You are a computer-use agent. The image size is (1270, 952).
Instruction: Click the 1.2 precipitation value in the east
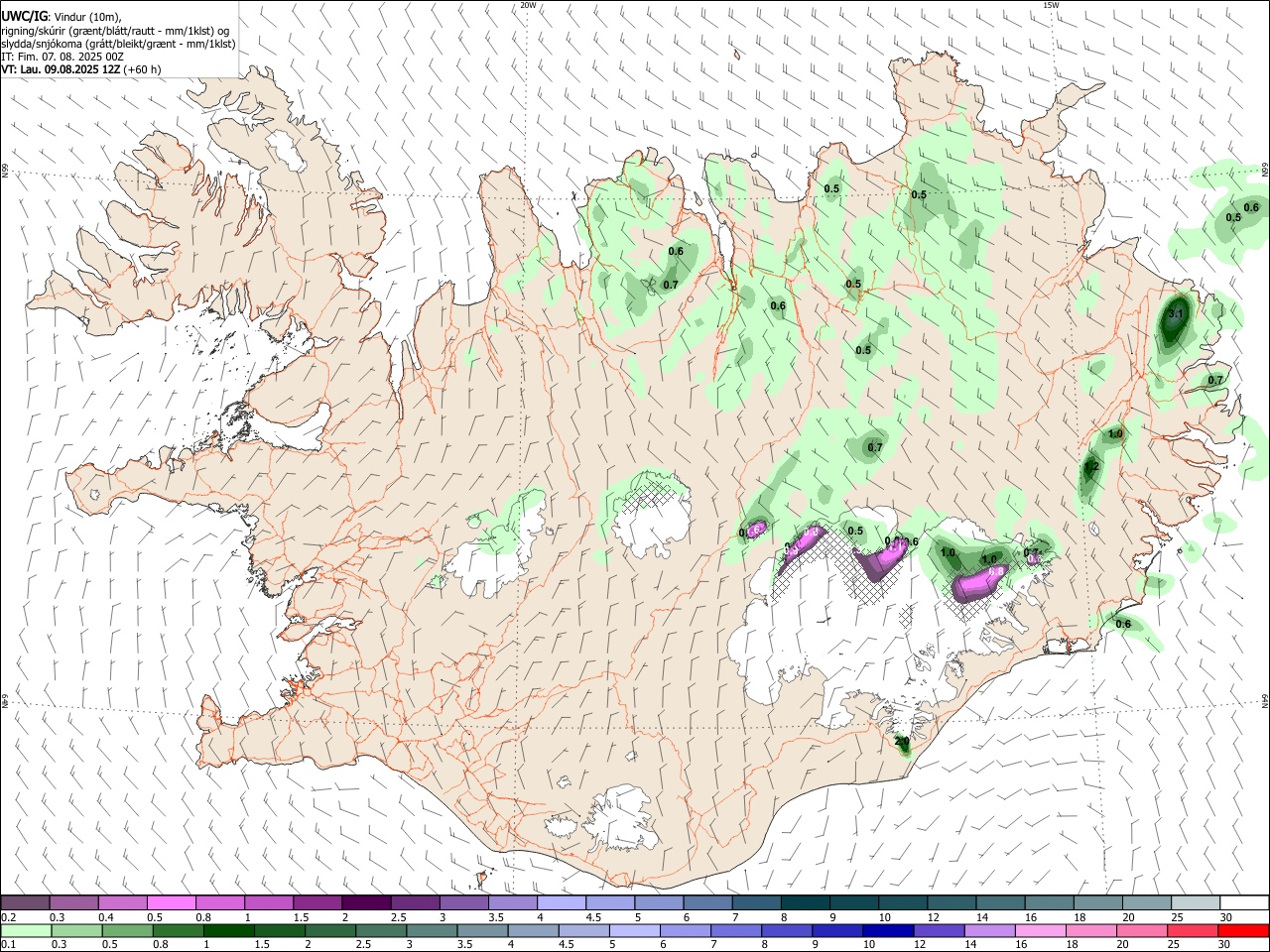tap(1091, 467)
